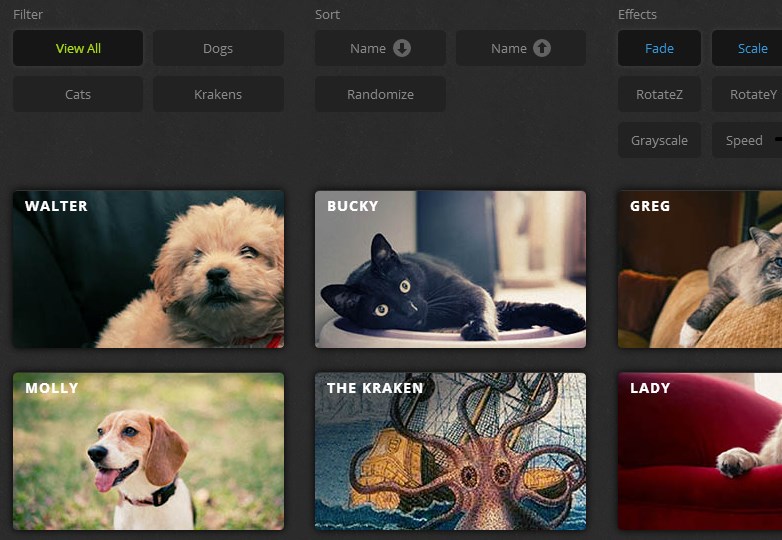
Task: Enable the RotateZ effect
Action: 659,95
